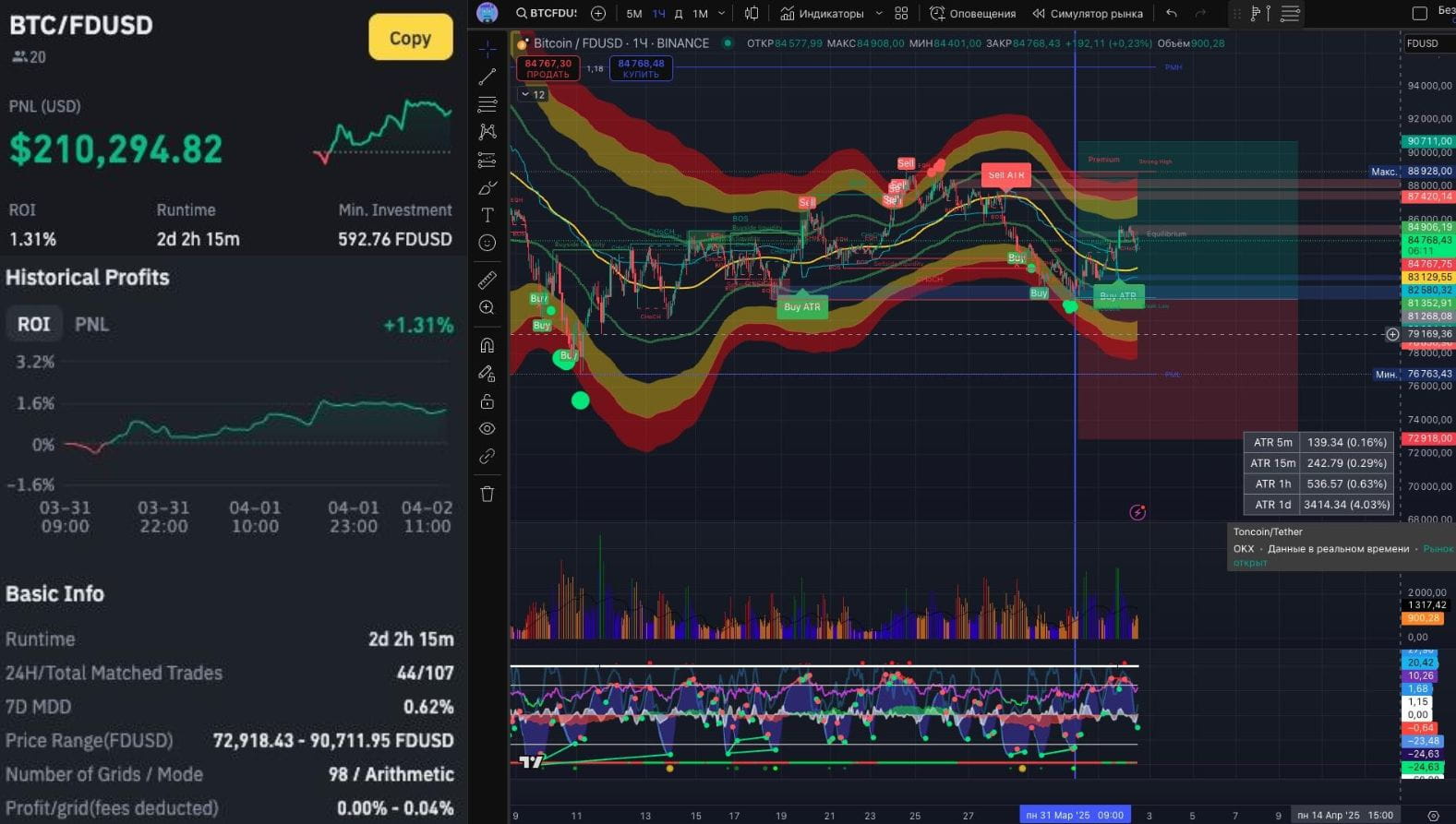Click the TradingView logo on indicator pane
The height and width of the screenshot is (824, 1456).
(x=531, y=761)
